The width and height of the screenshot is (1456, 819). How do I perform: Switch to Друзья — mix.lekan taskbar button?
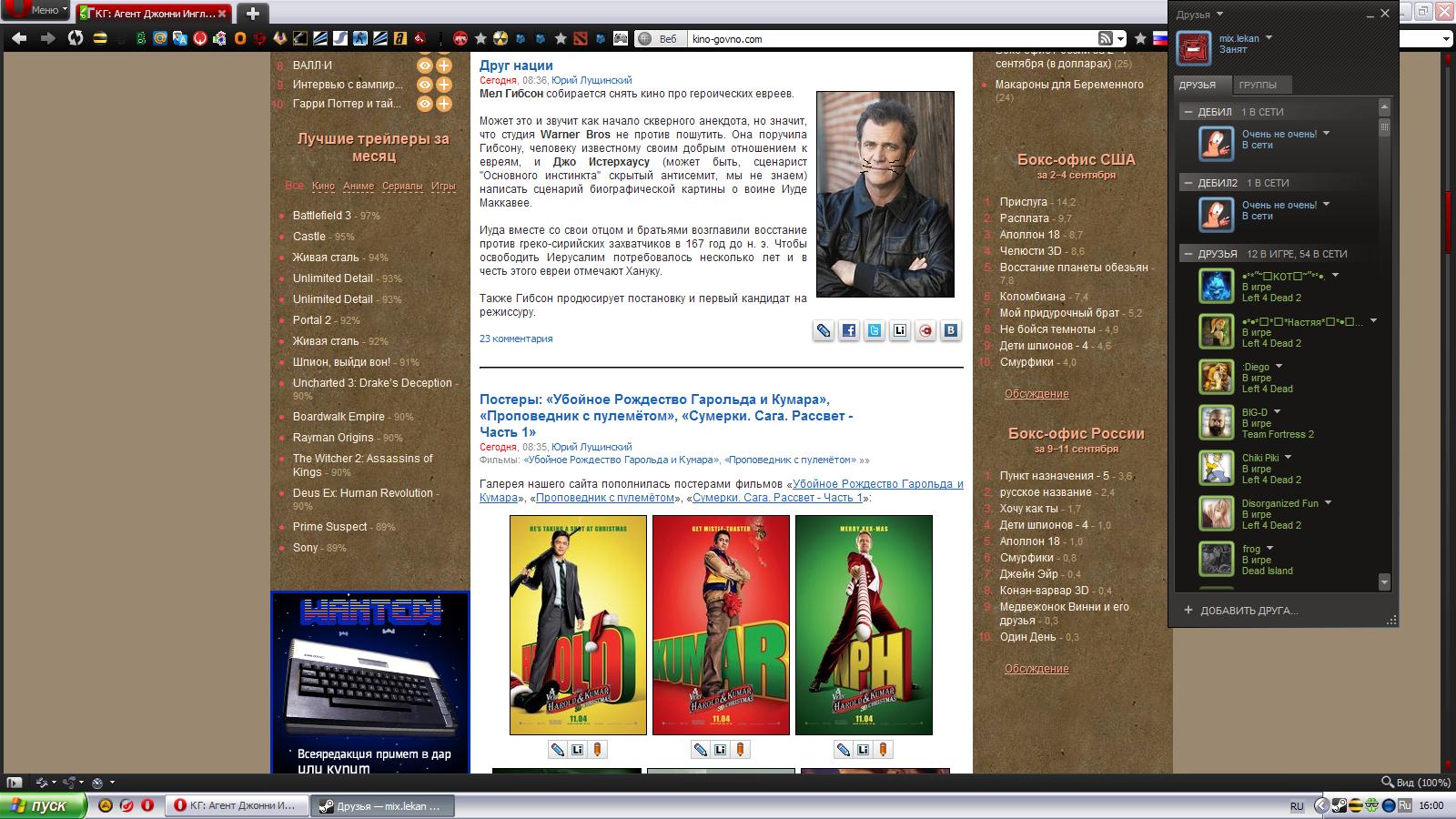[382, 806]
